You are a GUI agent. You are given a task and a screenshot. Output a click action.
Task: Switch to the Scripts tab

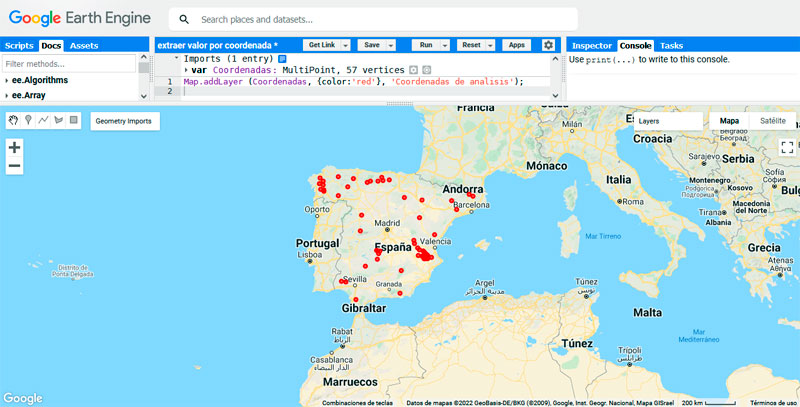point(19,45)
